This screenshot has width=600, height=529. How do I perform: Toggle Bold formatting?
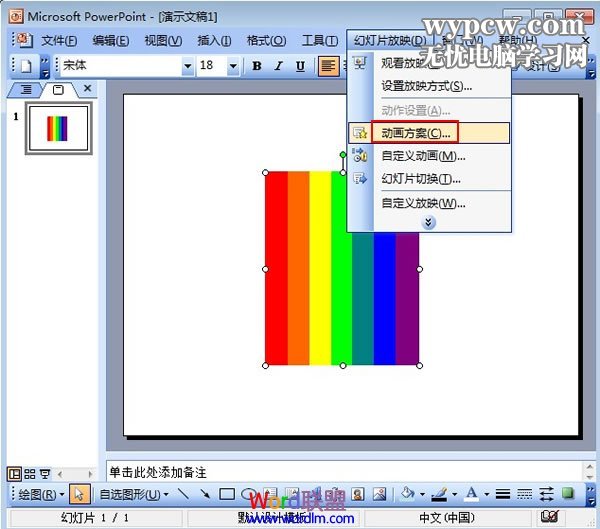pos(257,66)
